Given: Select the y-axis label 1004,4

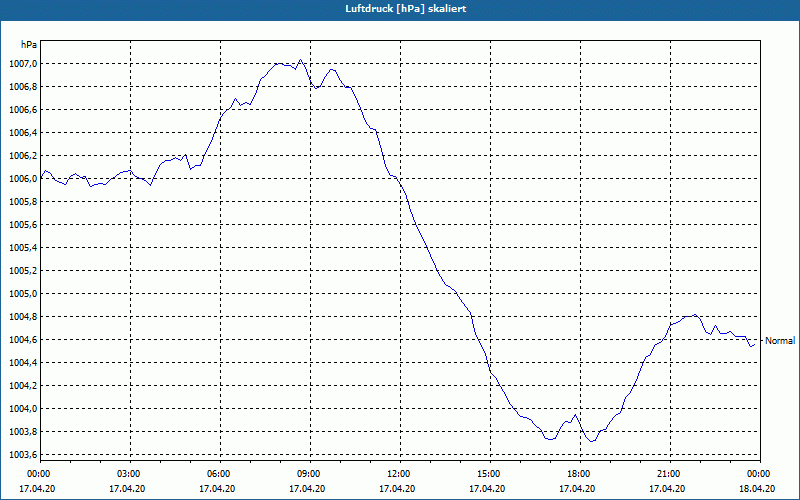Looking at the screenshot, I should pos(23,363).
